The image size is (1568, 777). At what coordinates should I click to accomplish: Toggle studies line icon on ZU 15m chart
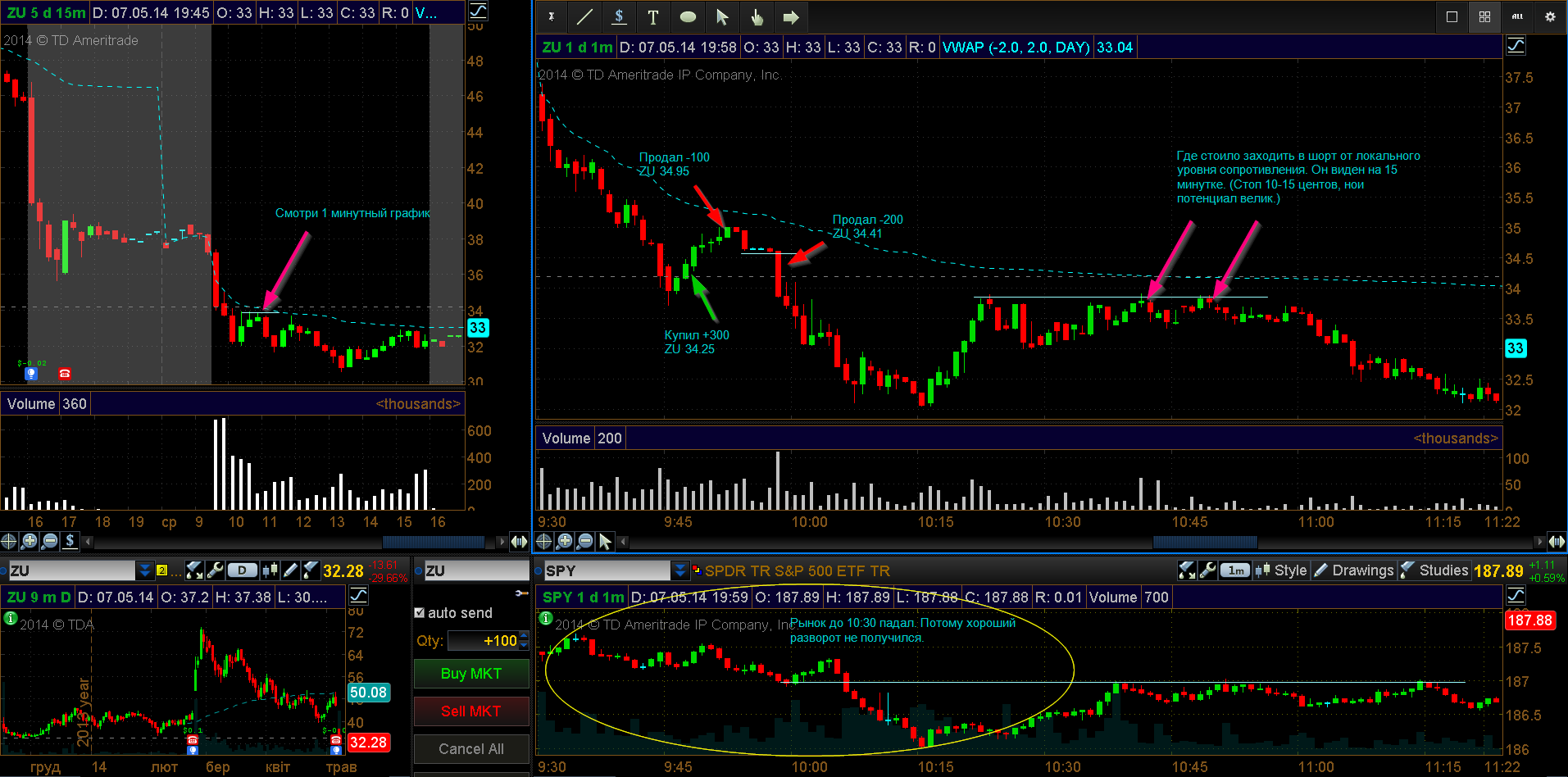point(478,11)
